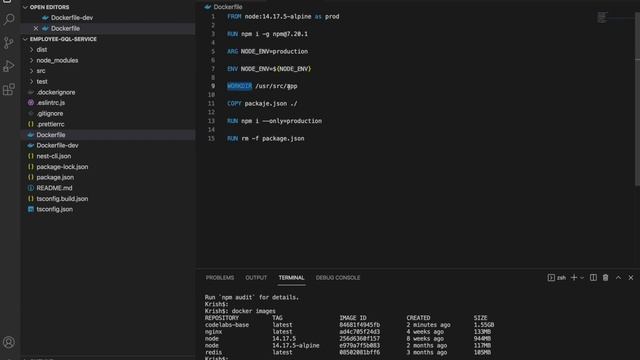Viewport: 640px width, 360px height.
Task: Open the Search view in activity bar
Action: click(x=9, y=19)
